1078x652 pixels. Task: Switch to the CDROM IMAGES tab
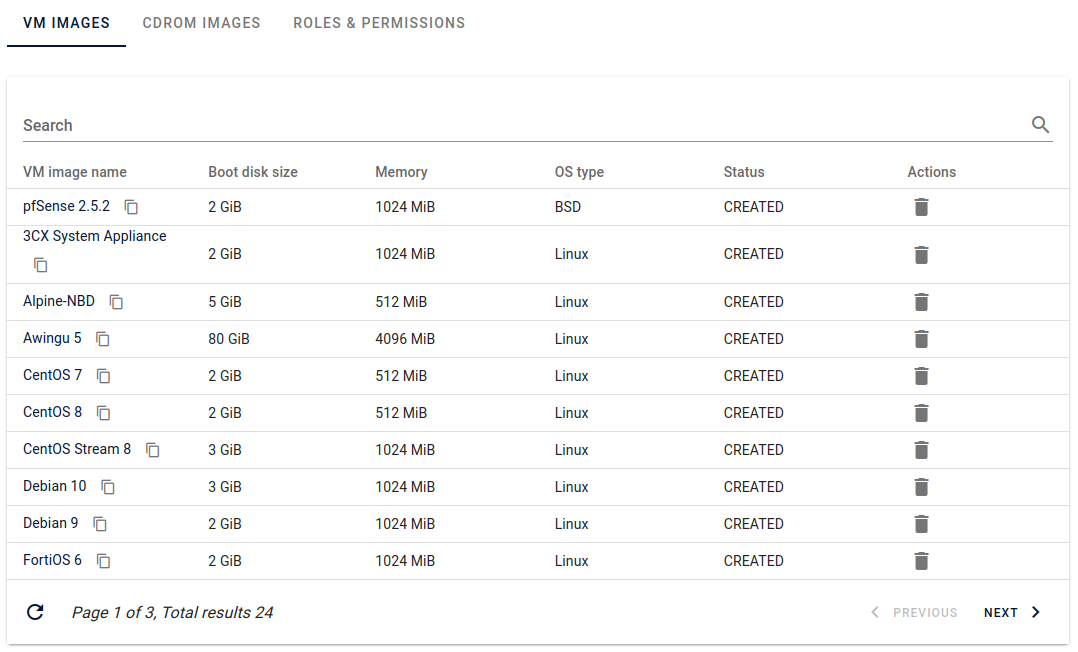coord(201,22)
